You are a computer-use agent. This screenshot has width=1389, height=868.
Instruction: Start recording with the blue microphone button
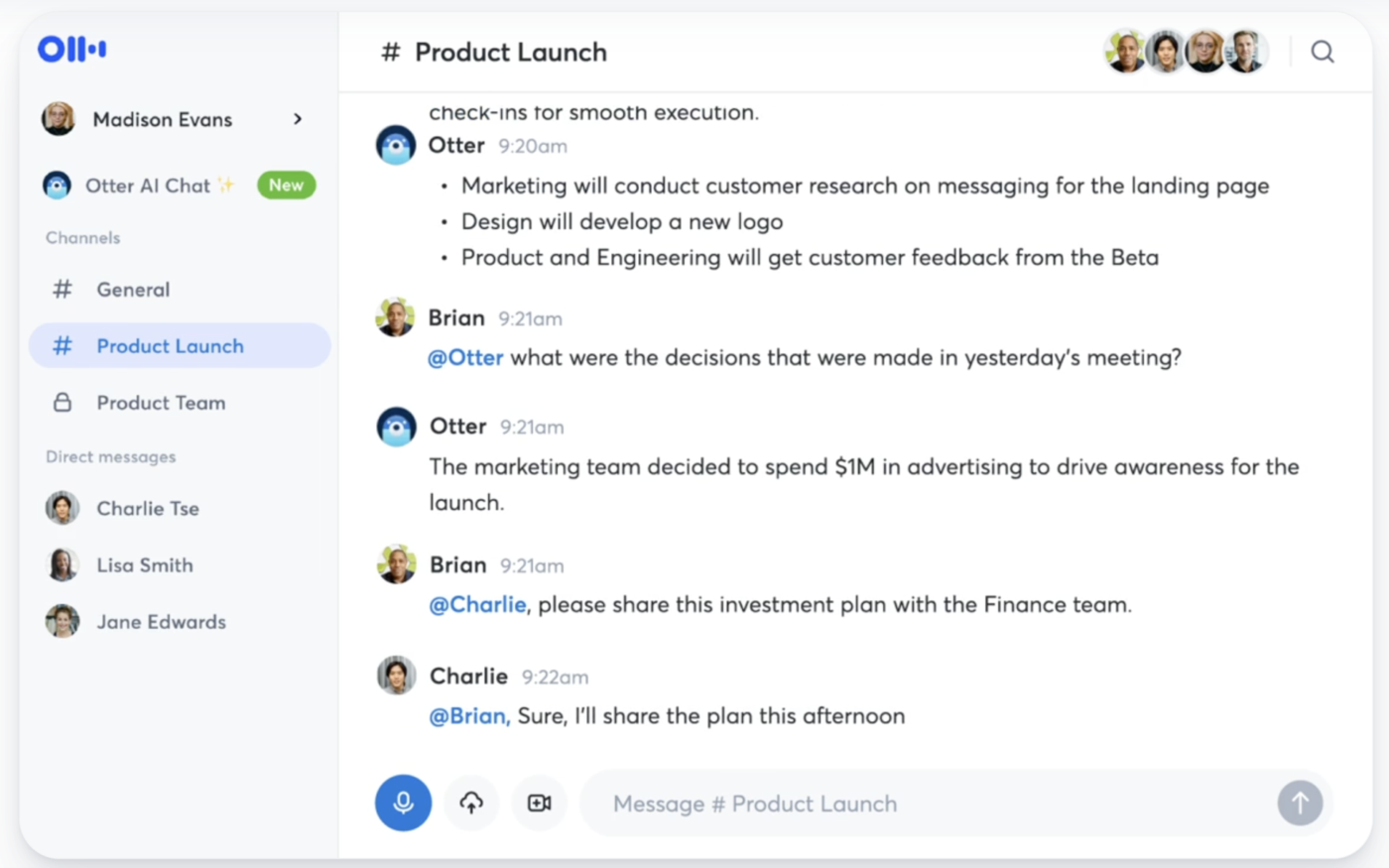pyautogui.click(x=403, y=803)
